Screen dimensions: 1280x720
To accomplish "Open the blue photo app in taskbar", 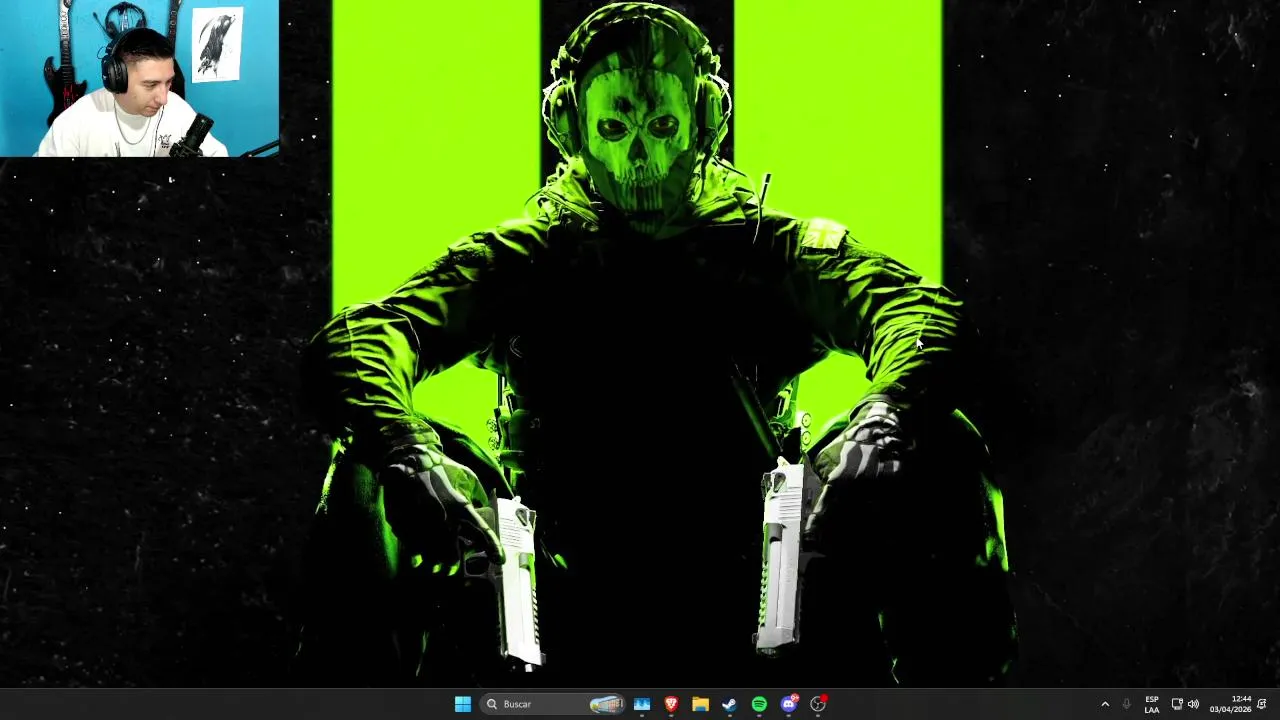I will pyautogui.click(x=642, y=704).
